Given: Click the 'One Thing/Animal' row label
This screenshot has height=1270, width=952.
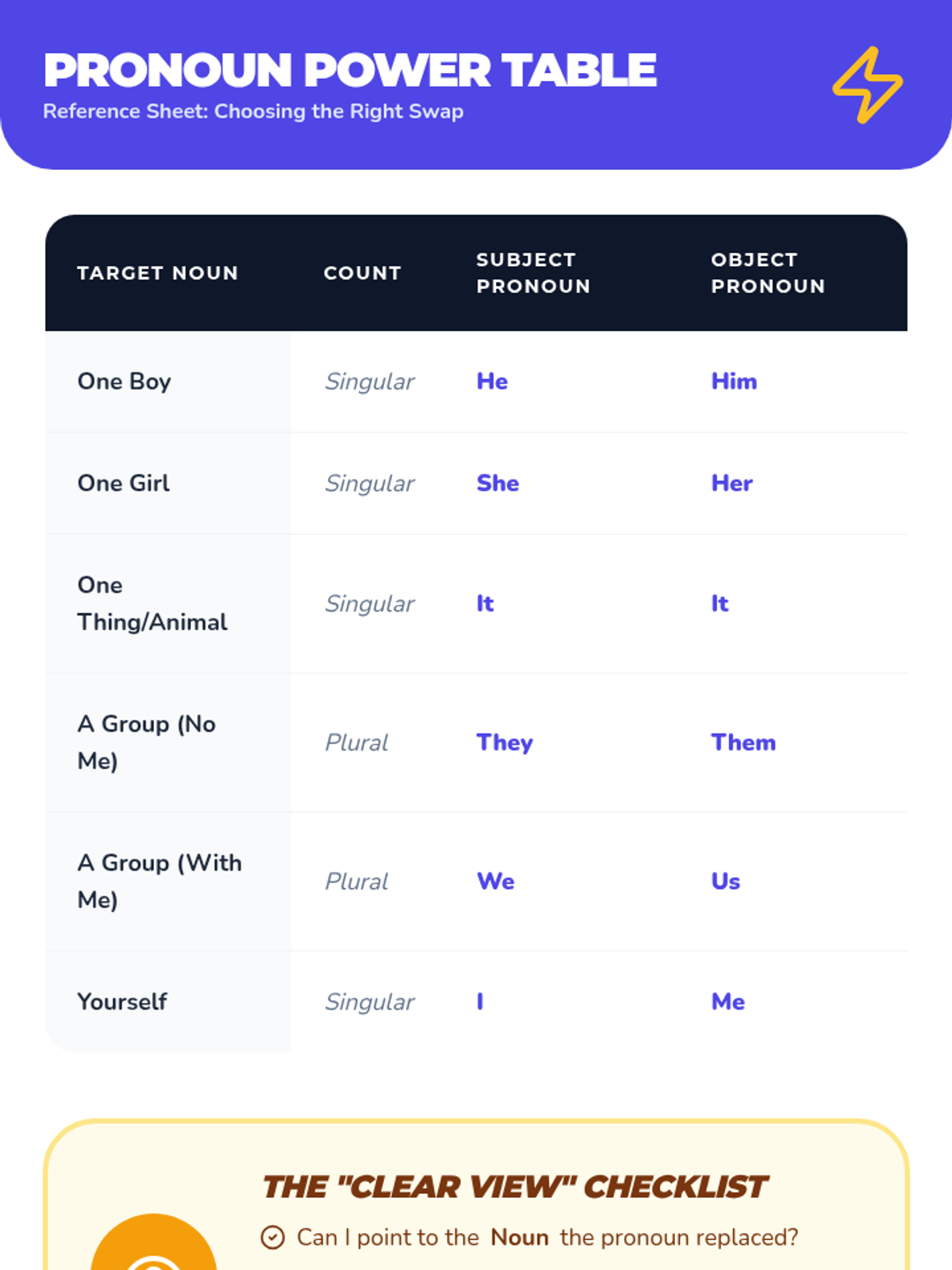Looking at the screenshot, I should click(152, 604).
